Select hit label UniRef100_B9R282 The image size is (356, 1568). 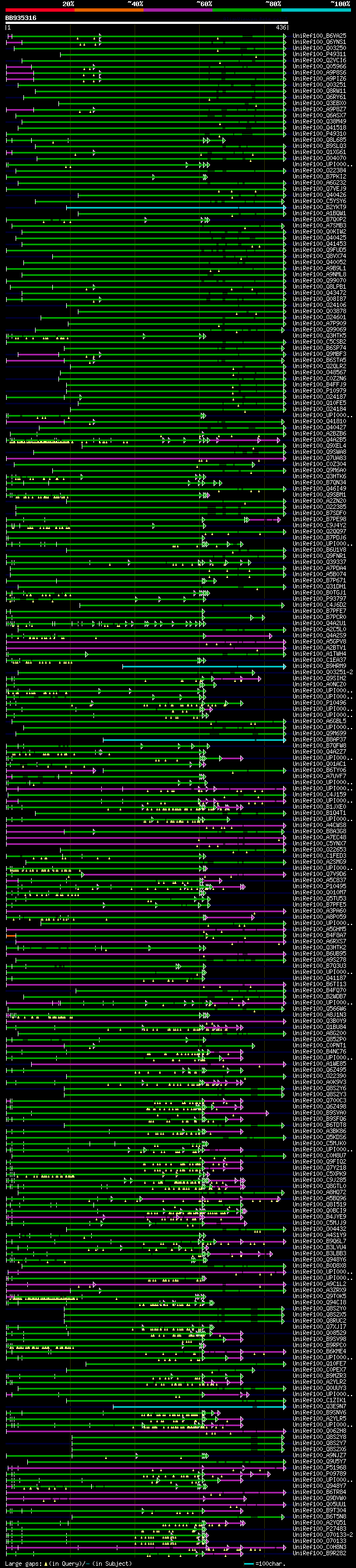coord(319,1554)
